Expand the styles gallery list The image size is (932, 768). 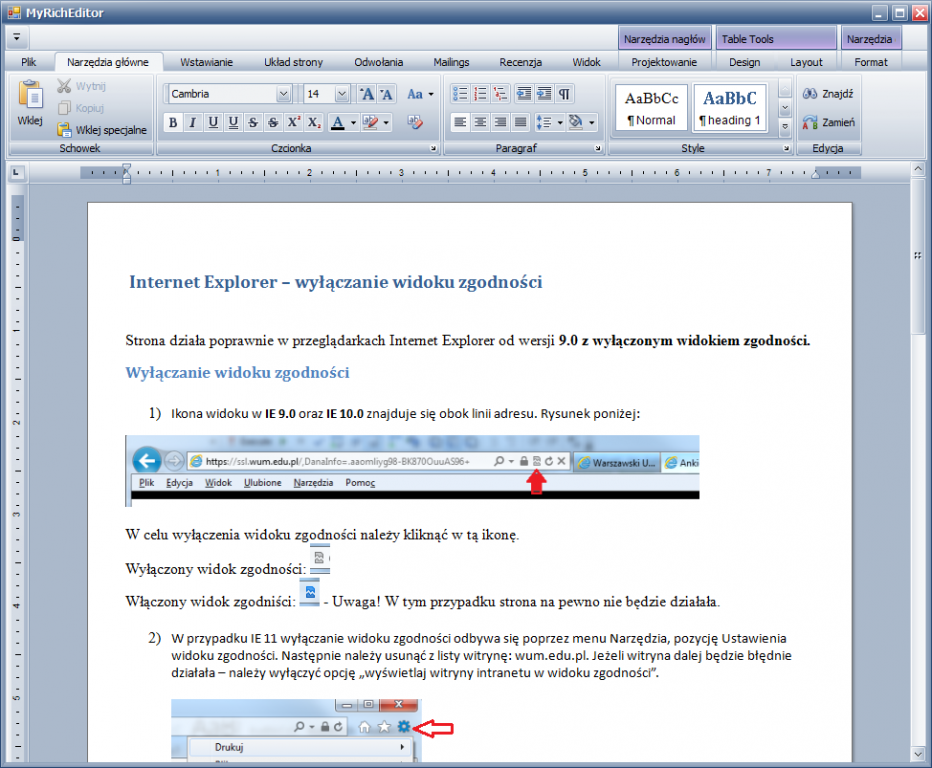coord(785,126)
